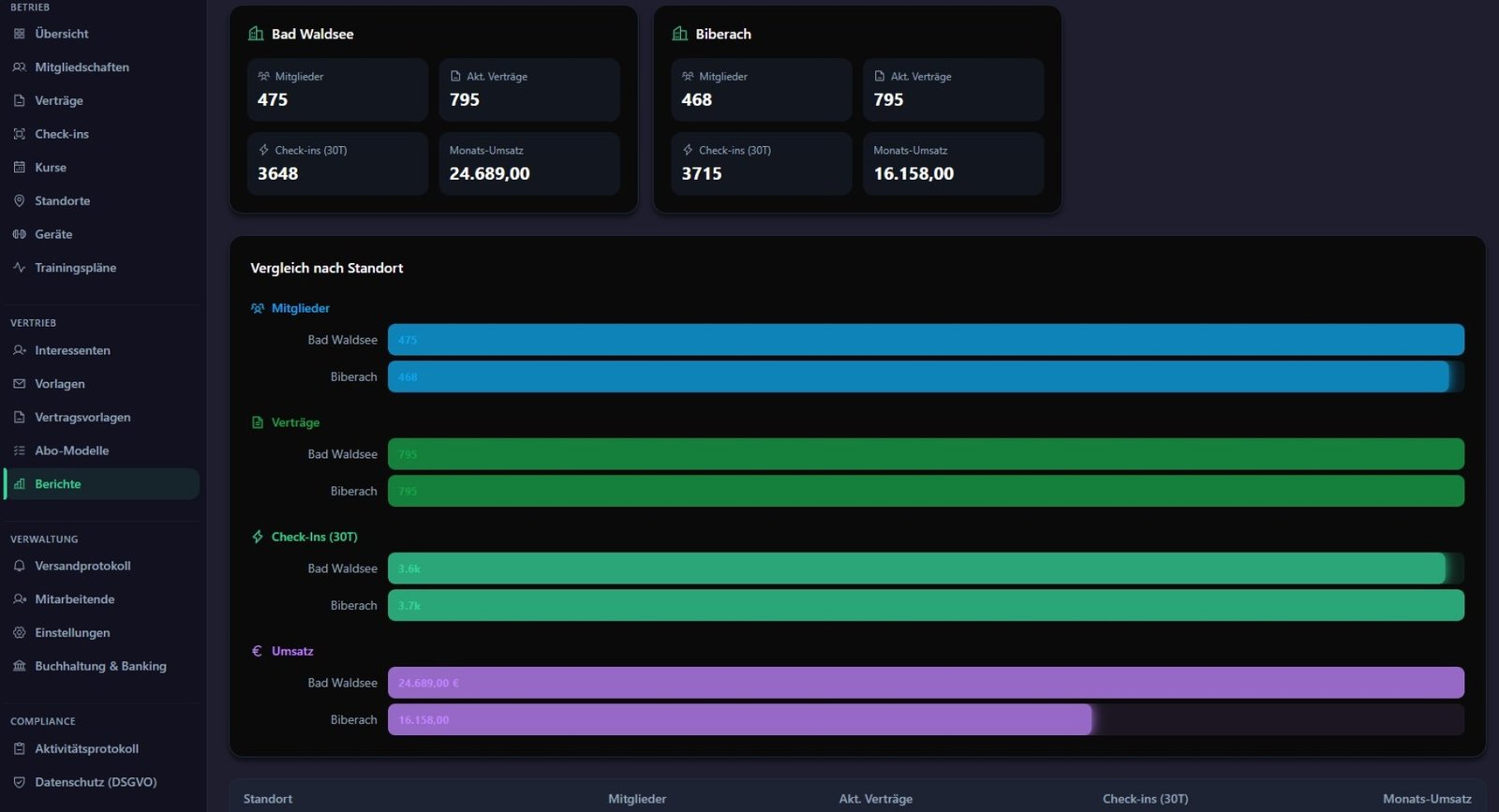Screen dimensions: 1499x812
Task: Open Einstellungen under Verwaltung
Action: (x=101, y=633)
